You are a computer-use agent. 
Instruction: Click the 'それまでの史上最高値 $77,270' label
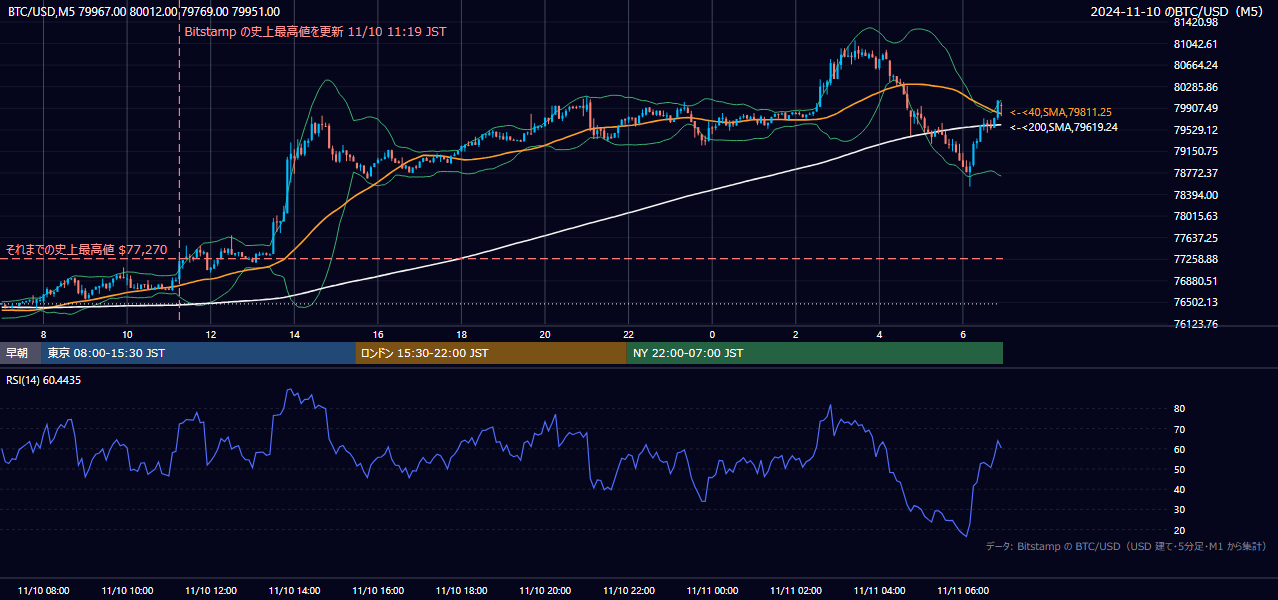(x=86, y=249)
